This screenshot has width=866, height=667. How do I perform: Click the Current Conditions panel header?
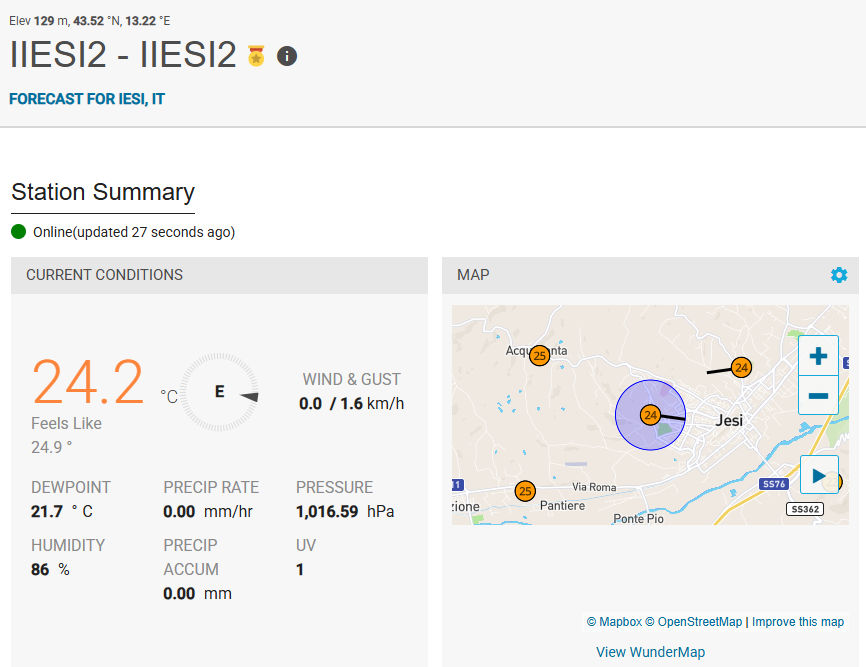coord(219,275)
